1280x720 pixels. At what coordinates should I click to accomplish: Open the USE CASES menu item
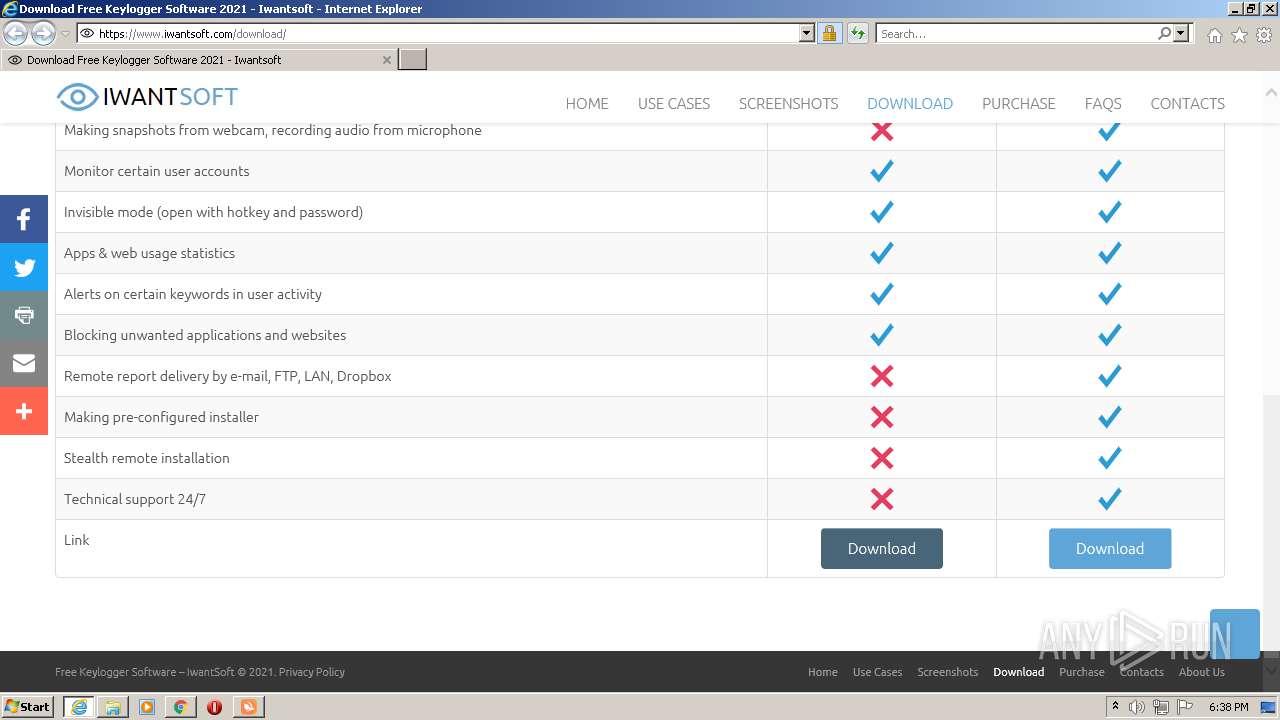674,103
